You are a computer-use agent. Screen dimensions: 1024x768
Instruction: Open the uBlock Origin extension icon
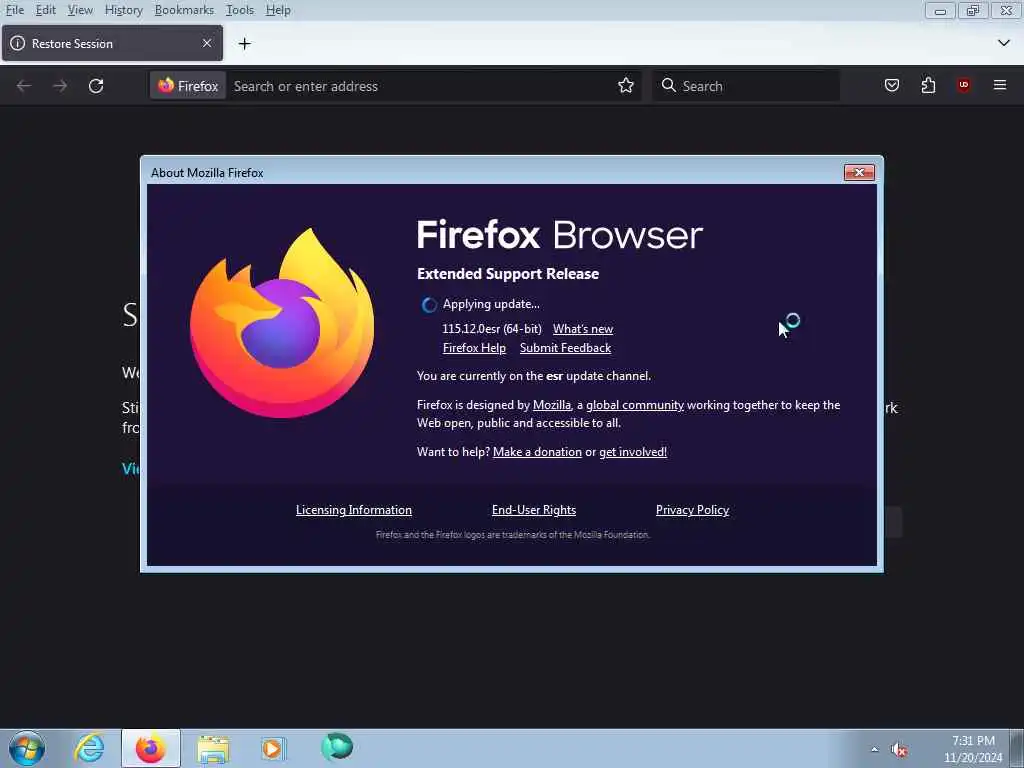963,86
